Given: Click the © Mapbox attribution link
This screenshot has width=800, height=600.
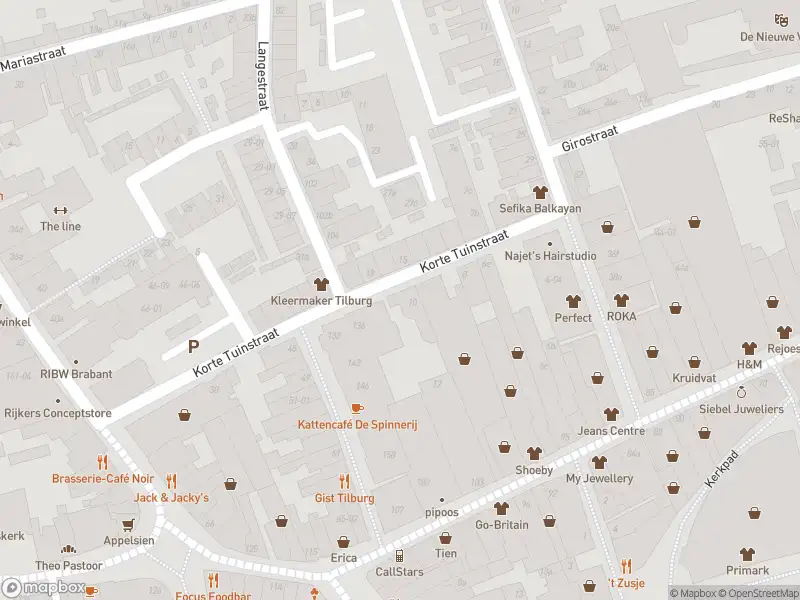Looking at the screenshot, I should pyautogui.click(x=693, y=593).
